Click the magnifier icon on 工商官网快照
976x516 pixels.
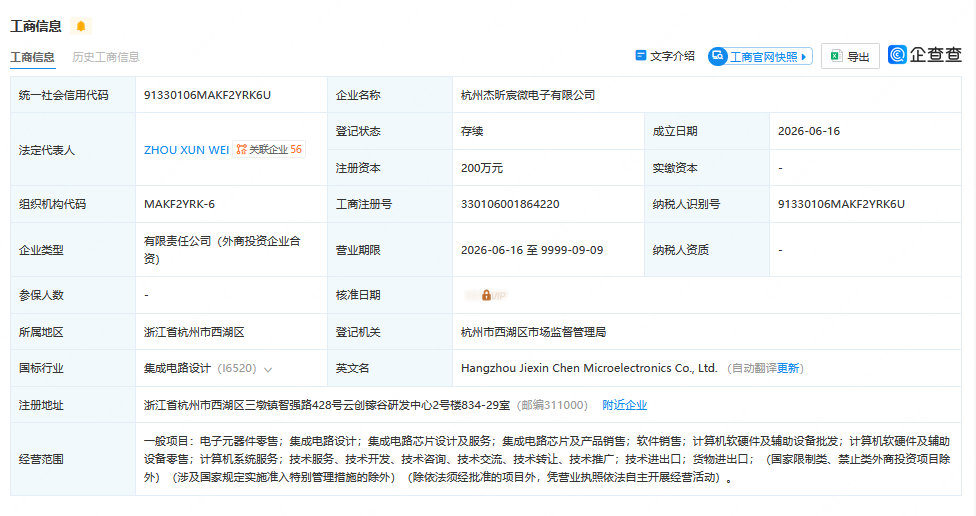click(717, 56)
